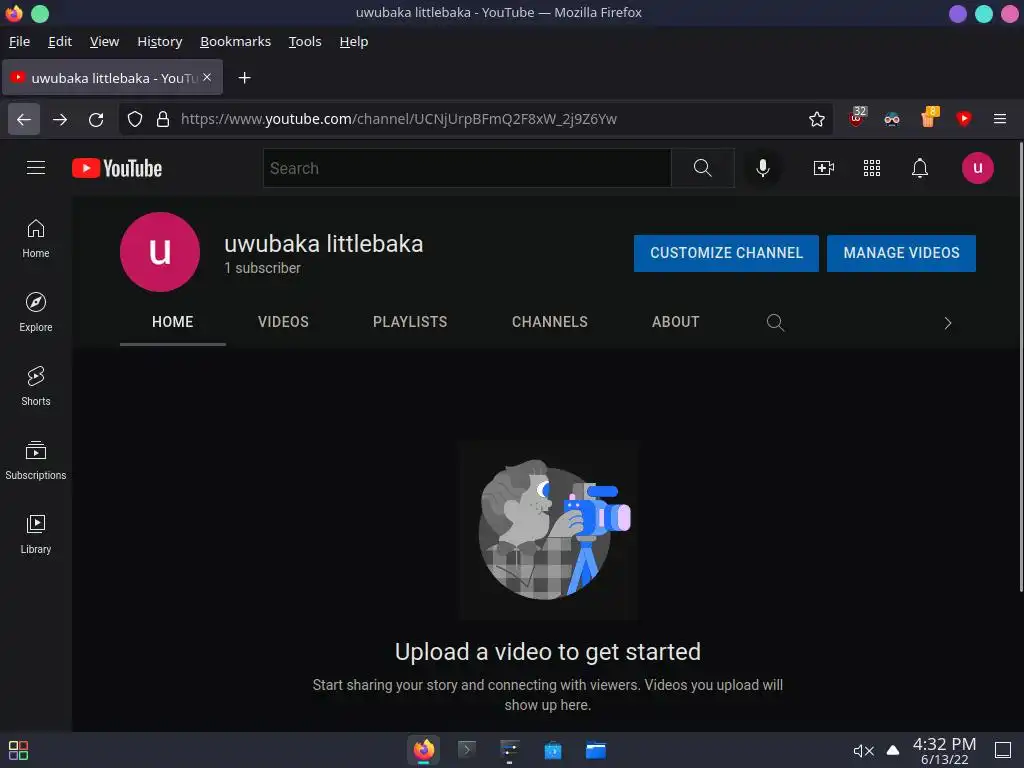
Task: Bookmark this page with star icon
Action: 816,119
